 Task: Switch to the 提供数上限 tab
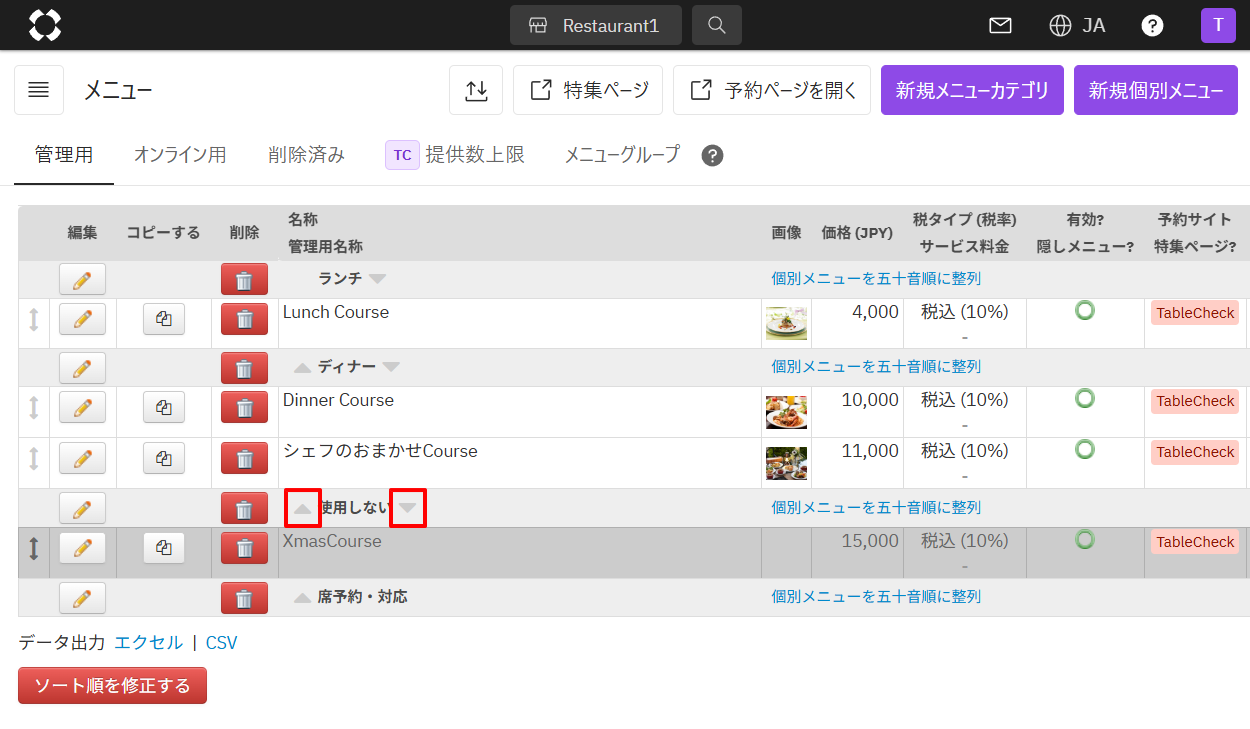[x=455, y=155]
